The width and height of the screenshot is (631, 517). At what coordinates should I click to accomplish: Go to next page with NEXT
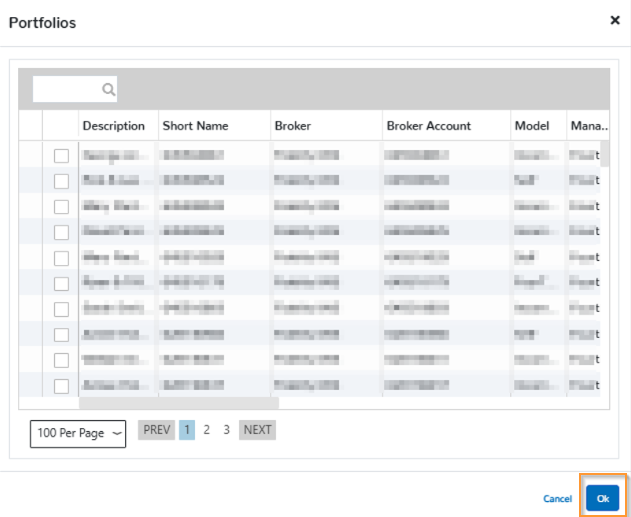point(258,430)
